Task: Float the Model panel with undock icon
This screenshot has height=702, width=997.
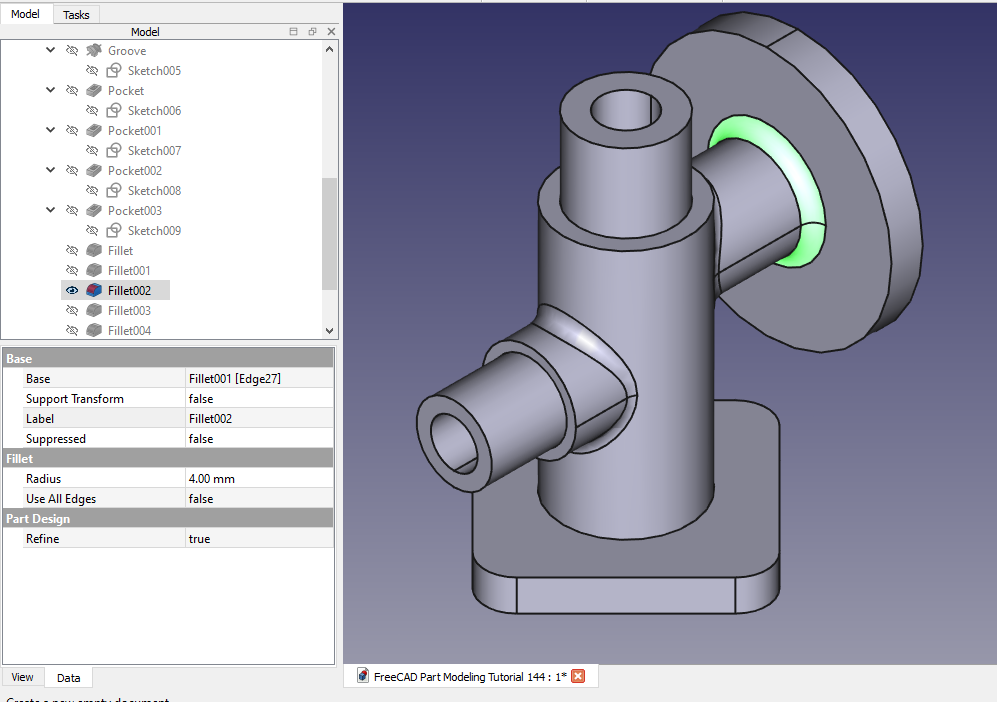Action: point(312,32)
